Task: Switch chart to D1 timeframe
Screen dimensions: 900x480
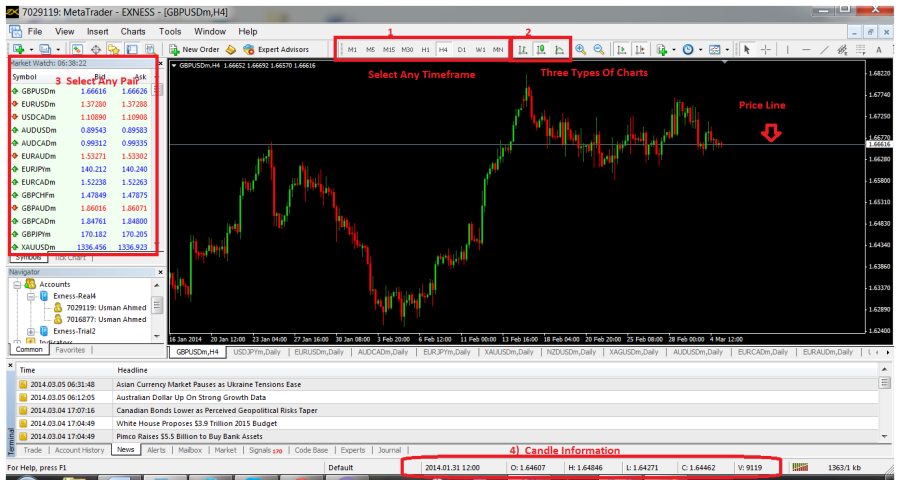Action: pos(461,50)
